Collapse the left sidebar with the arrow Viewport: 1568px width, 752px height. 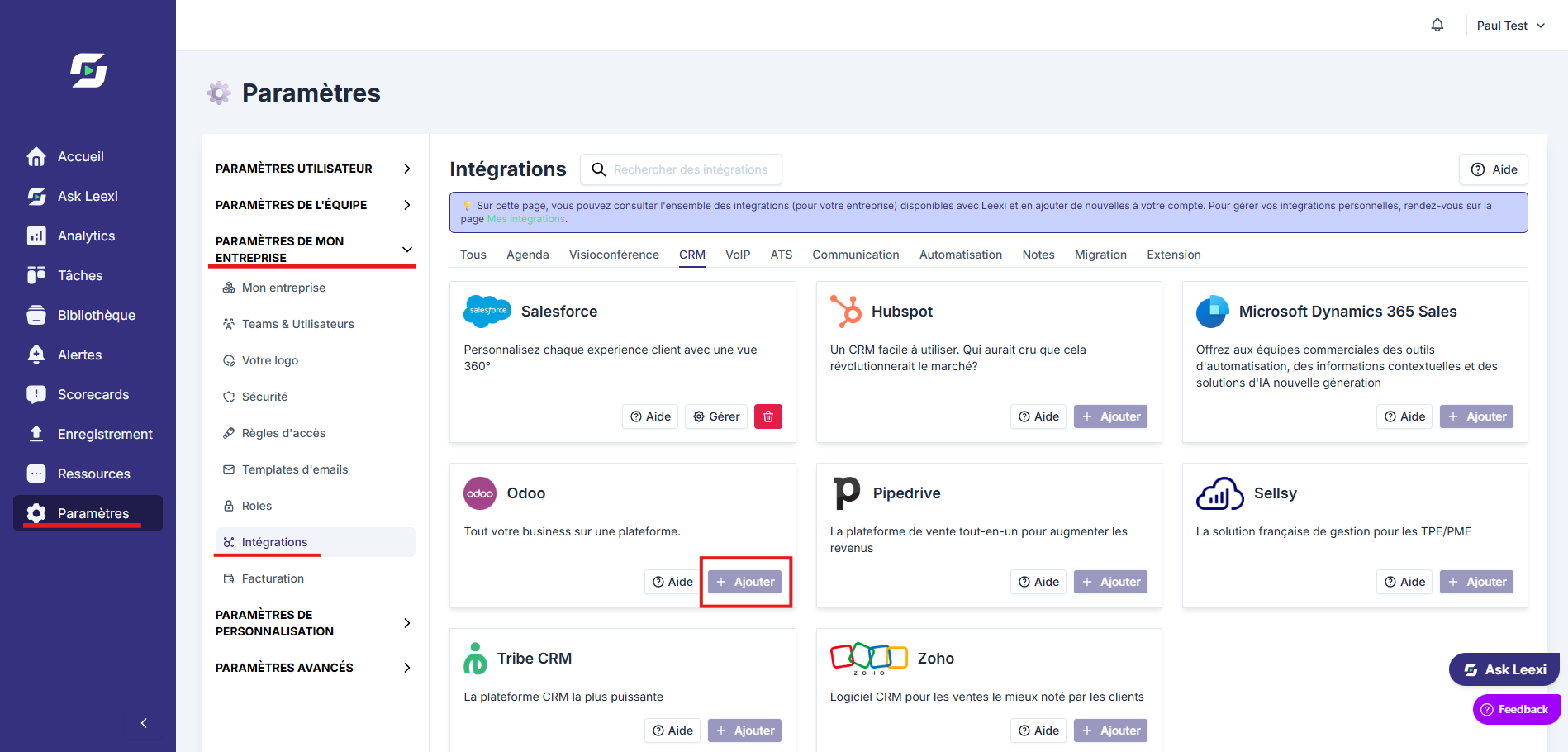point(144,723)
